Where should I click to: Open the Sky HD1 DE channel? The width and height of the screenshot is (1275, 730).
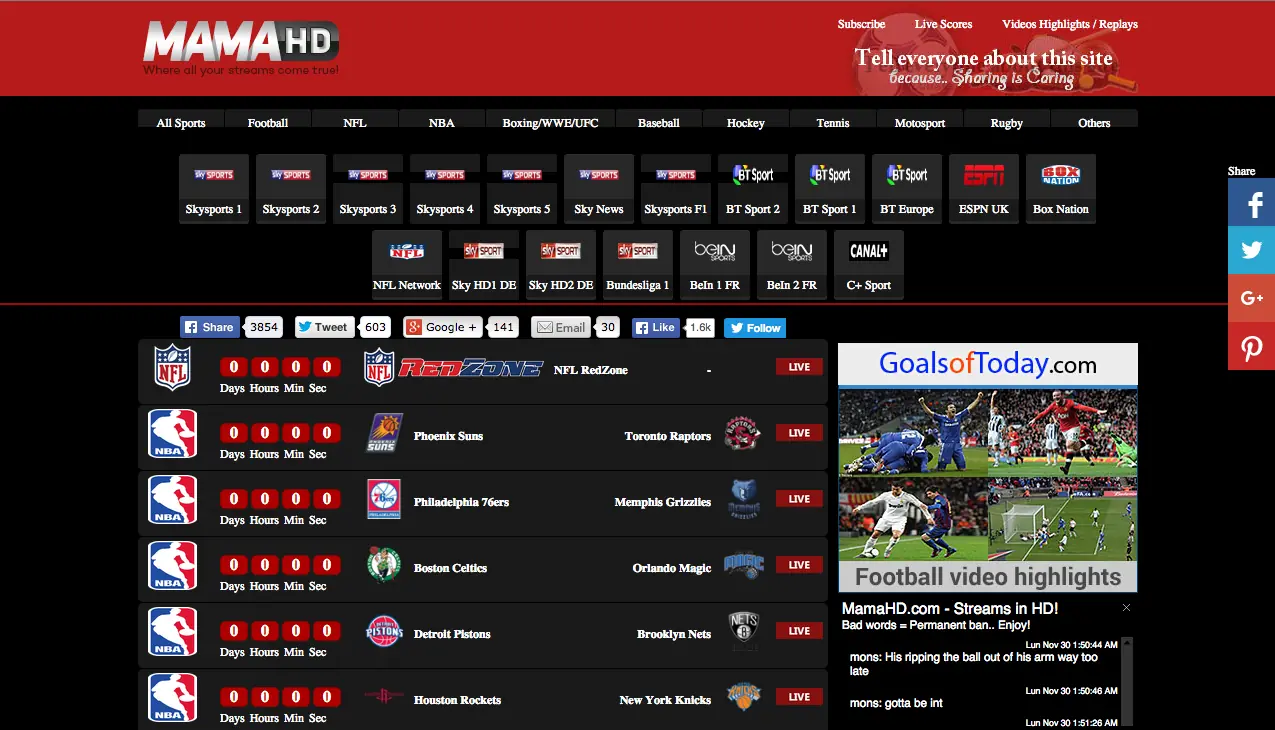pyautogui.click(x=484, y=264)
